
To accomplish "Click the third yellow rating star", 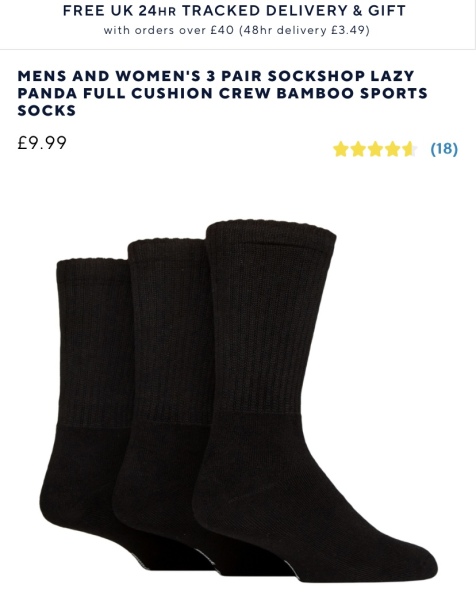I will (375, 149).
